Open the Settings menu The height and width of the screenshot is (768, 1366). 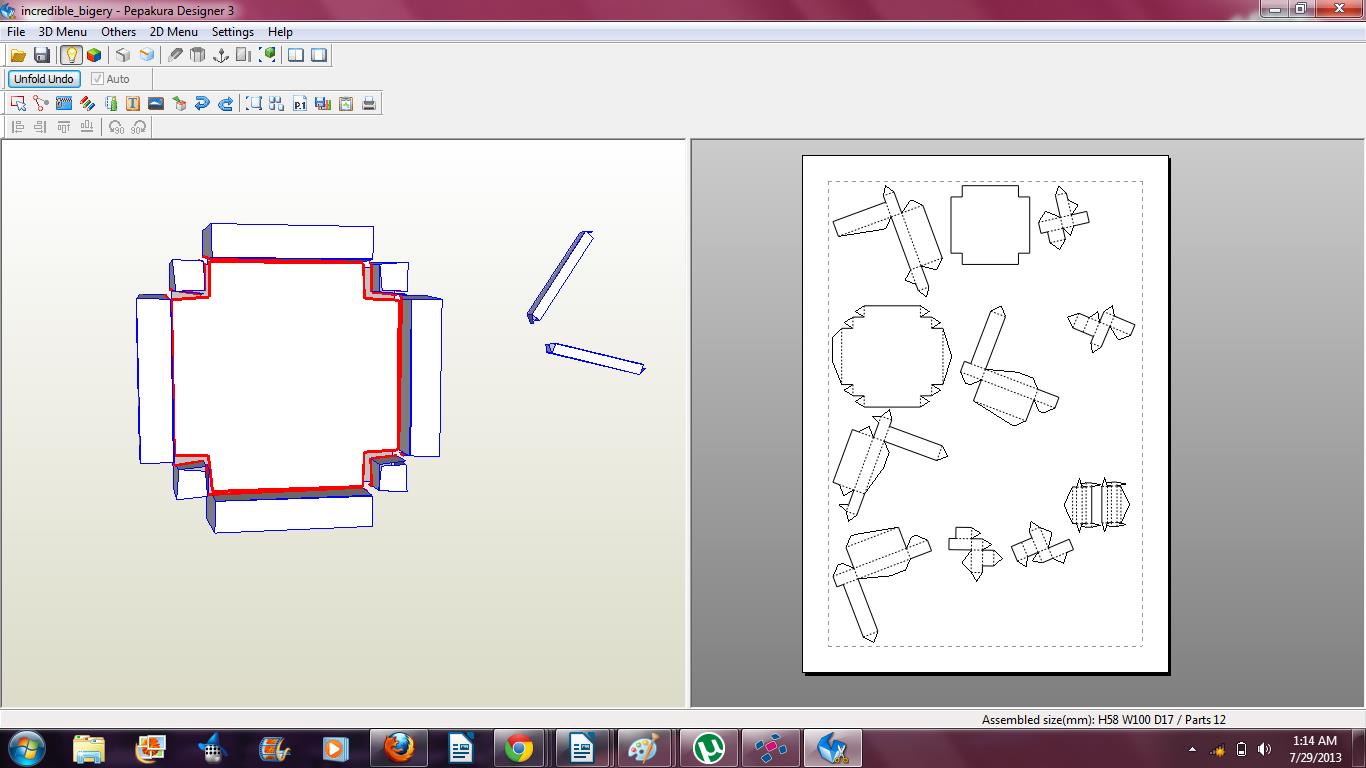[x=233, y=32]
